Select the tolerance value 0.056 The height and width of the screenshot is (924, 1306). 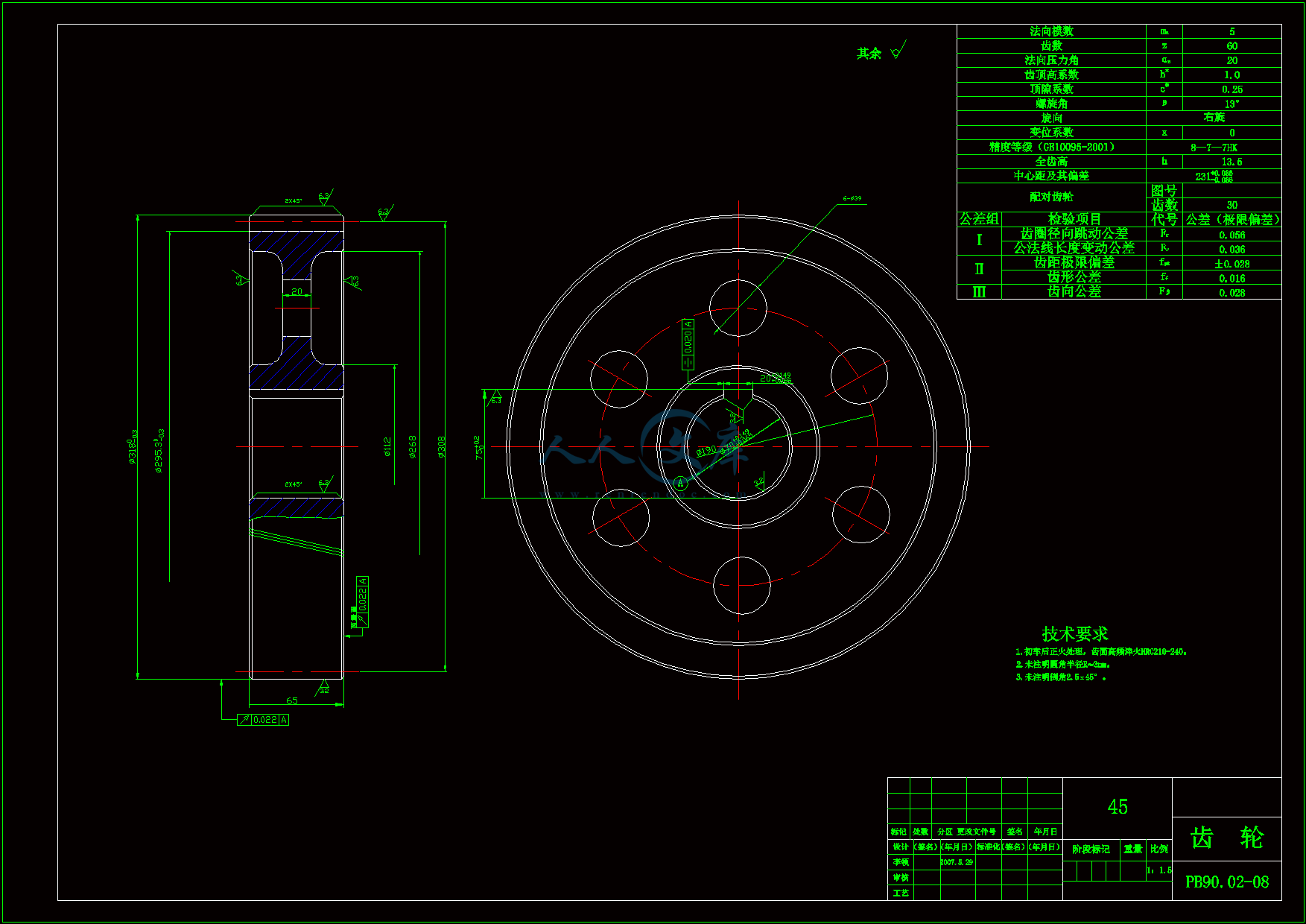[x=1232, y=235]
